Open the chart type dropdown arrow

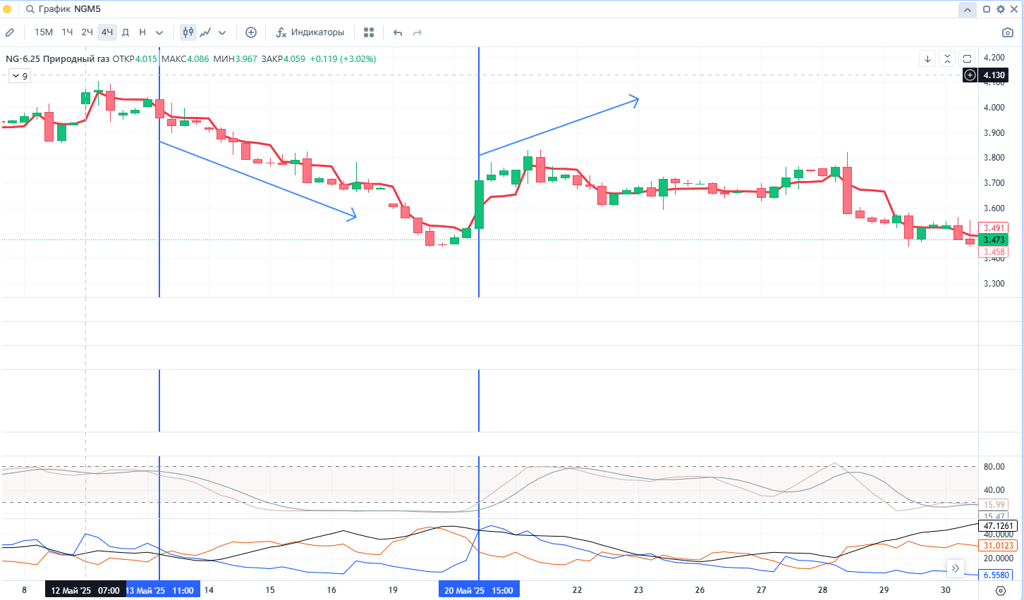[x=222, y=32]
